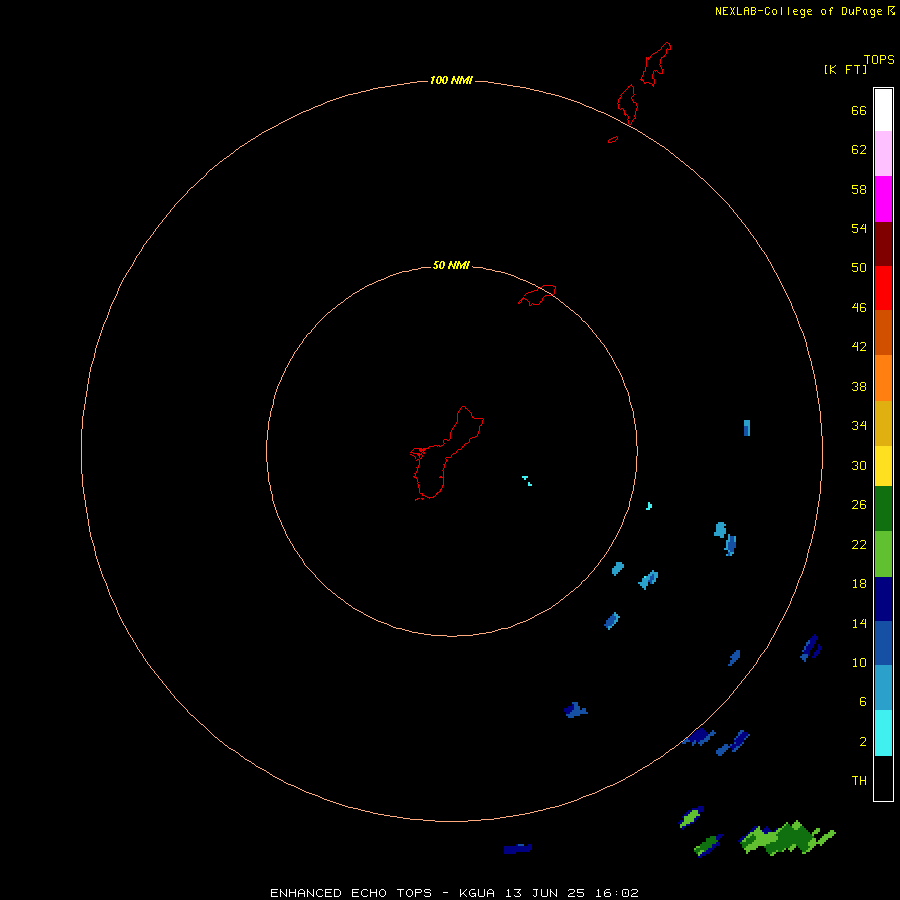Click the bright red 50 kft legend swatch
900x900 pixels.
click(883, 288)
